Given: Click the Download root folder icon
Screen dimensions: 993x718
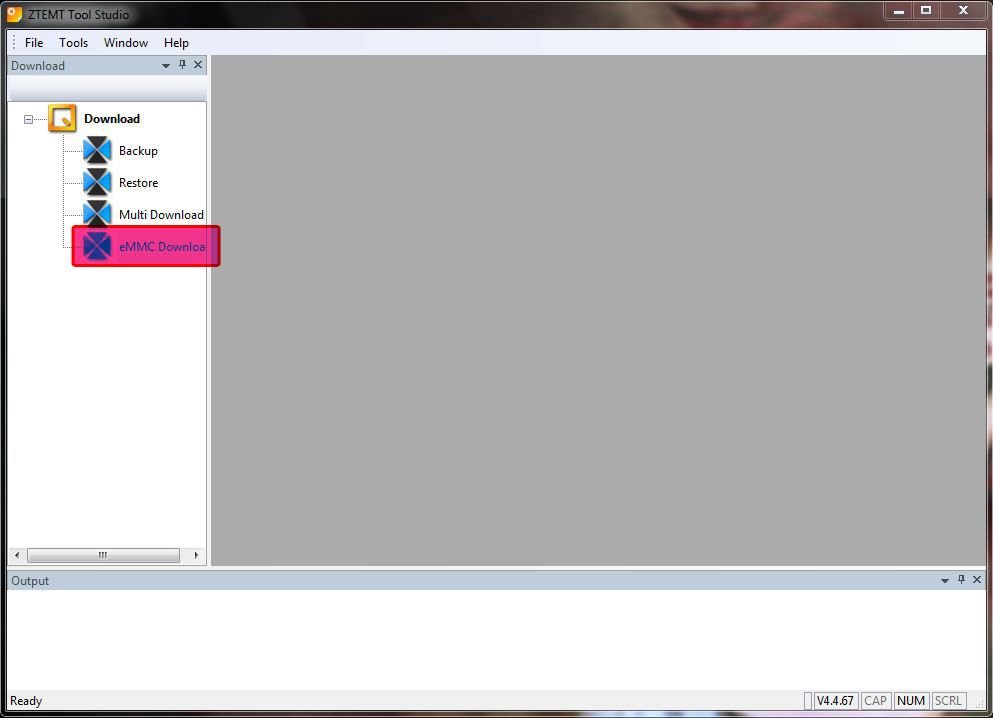Looking at the screenshot, I should click(62, 118).
